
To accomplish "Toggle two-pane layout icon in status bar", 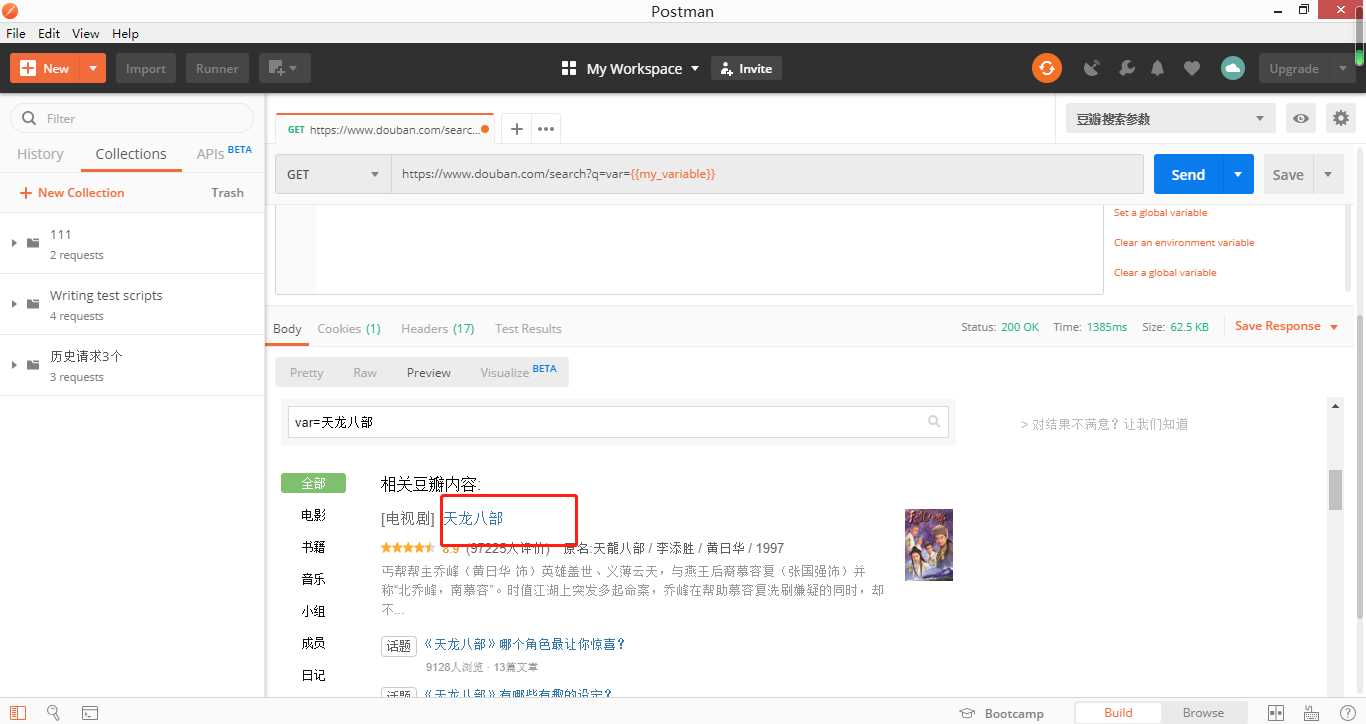I will pos(1275,713).
